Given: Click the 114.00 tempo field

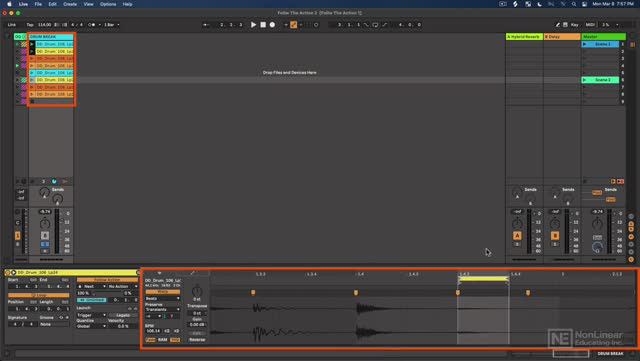Looking at the screenshot, I should coord(44,25).
